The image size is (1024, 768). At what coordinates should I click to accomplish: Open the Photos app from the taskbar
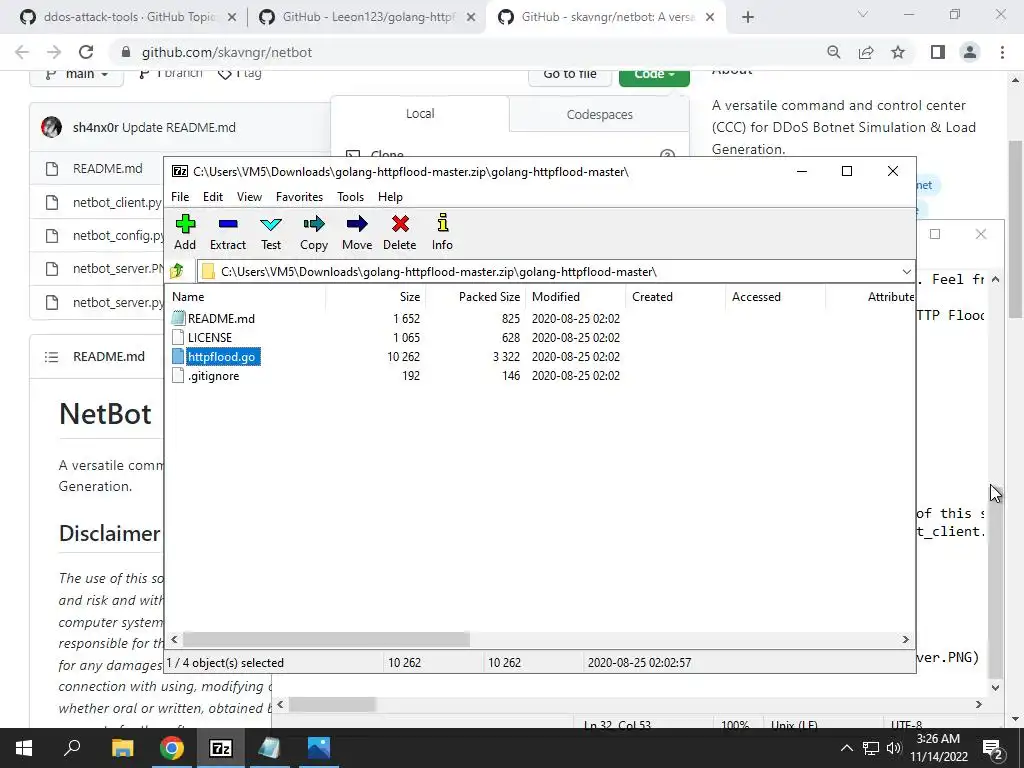319,748
